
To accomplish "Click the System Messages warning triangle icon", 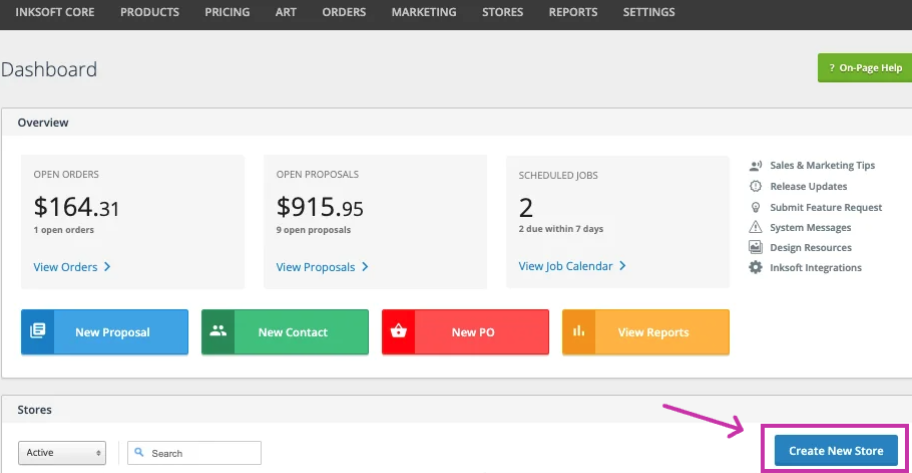I will point(756,227).
